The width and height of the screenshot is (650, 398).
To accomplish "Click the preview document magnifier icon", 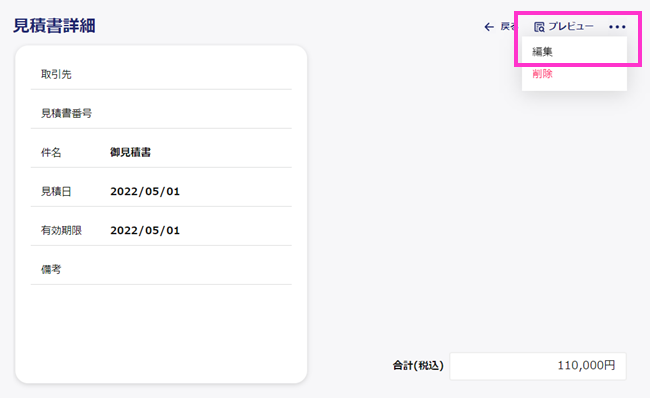I will point(539,27).
